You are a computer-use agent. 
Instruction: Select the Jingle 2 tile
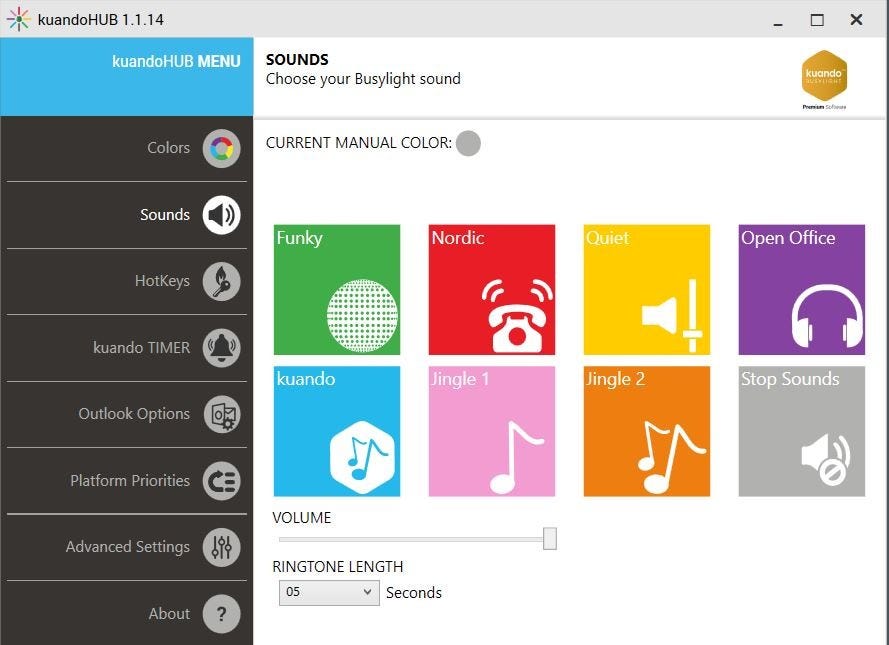coord(647,431)
